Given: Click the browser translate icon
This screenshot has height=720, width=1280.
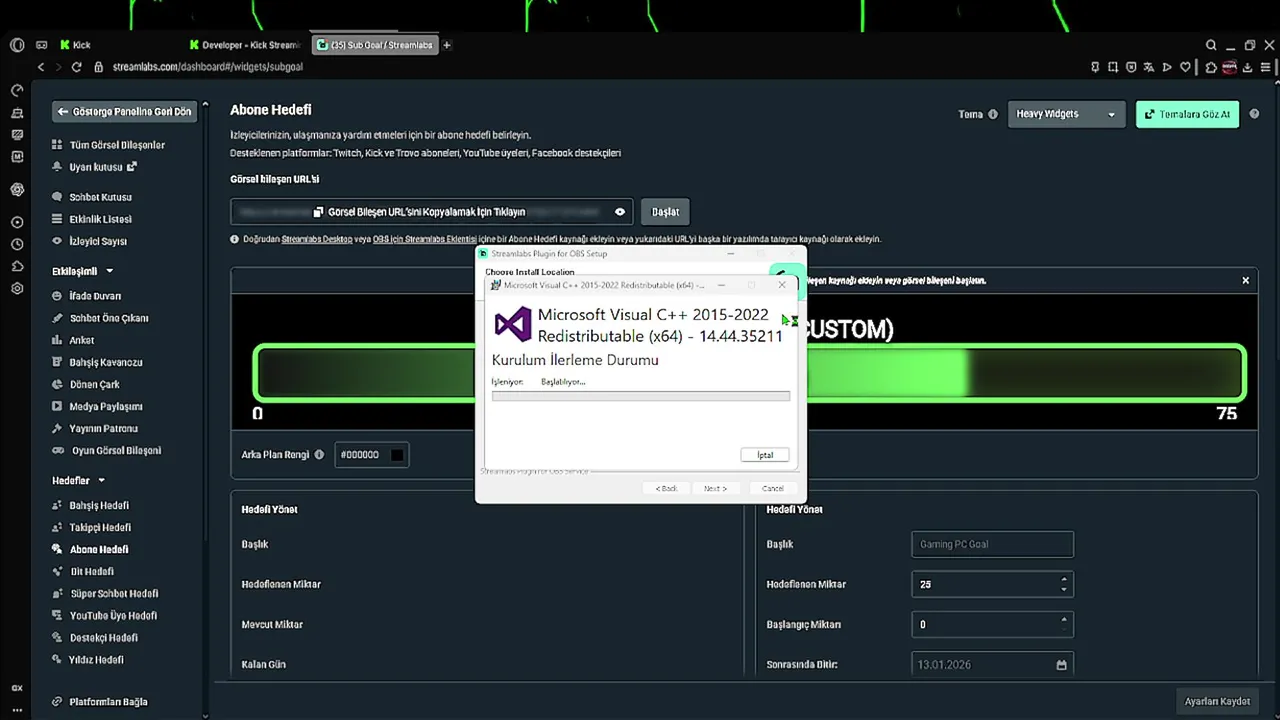Looking at the screenshot, I should (1149, 67).
